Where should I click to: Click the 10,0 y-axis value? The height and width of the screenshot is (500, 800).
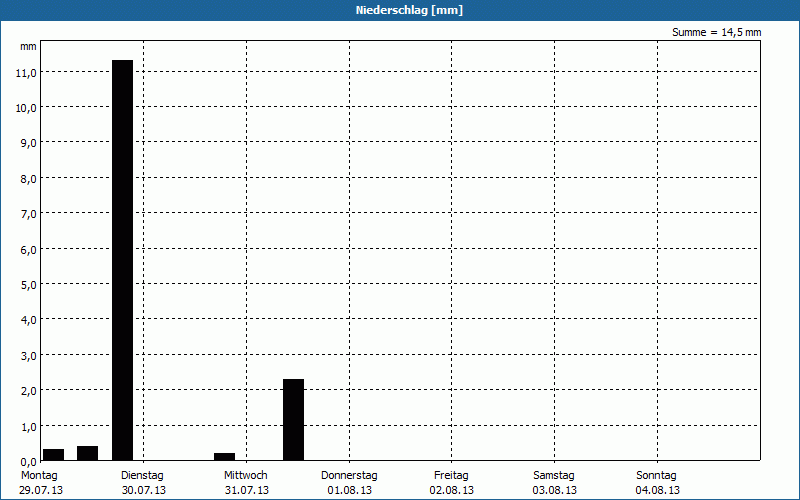point(26,108)
